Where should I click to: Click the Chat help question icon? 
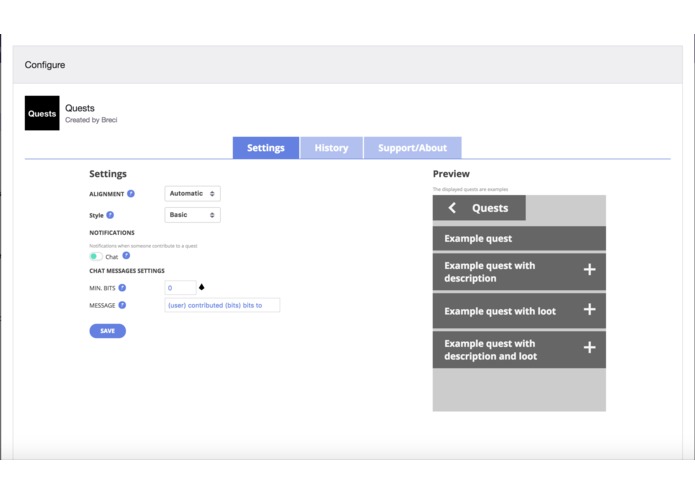pyautogui.click(x=126, y=256)
